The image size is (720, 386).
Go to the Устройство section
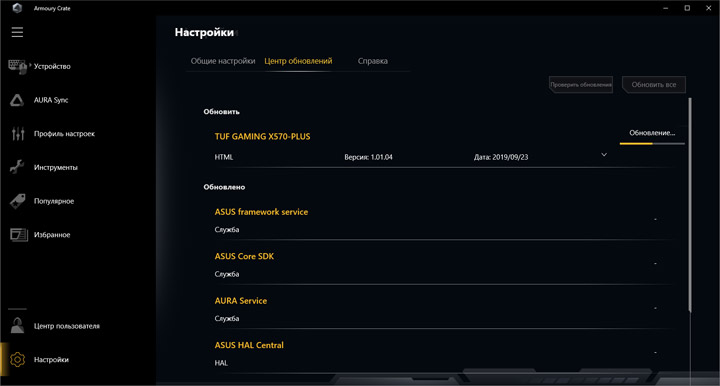52,67
